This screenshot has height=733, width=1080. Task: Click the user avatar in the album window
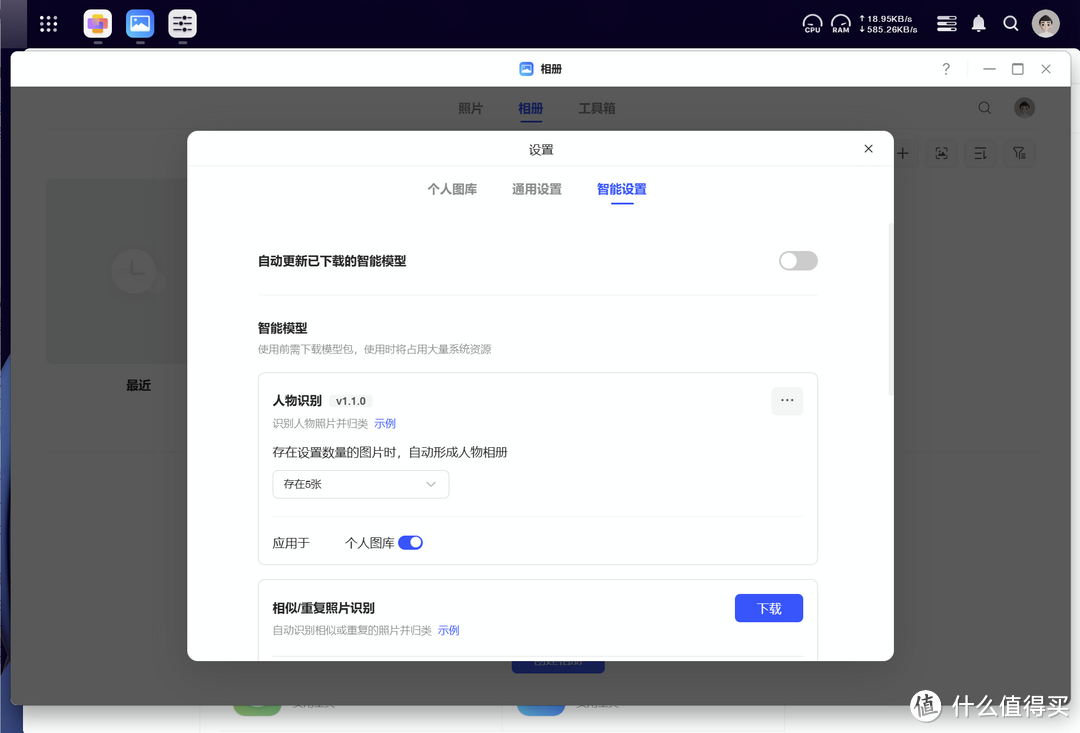1023,107
